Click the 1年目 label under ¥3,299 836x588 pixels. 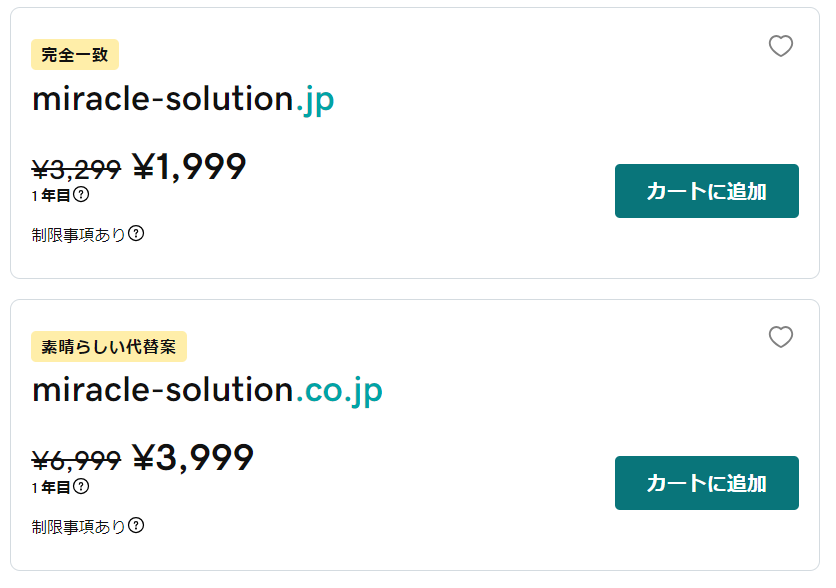point(51,195)
